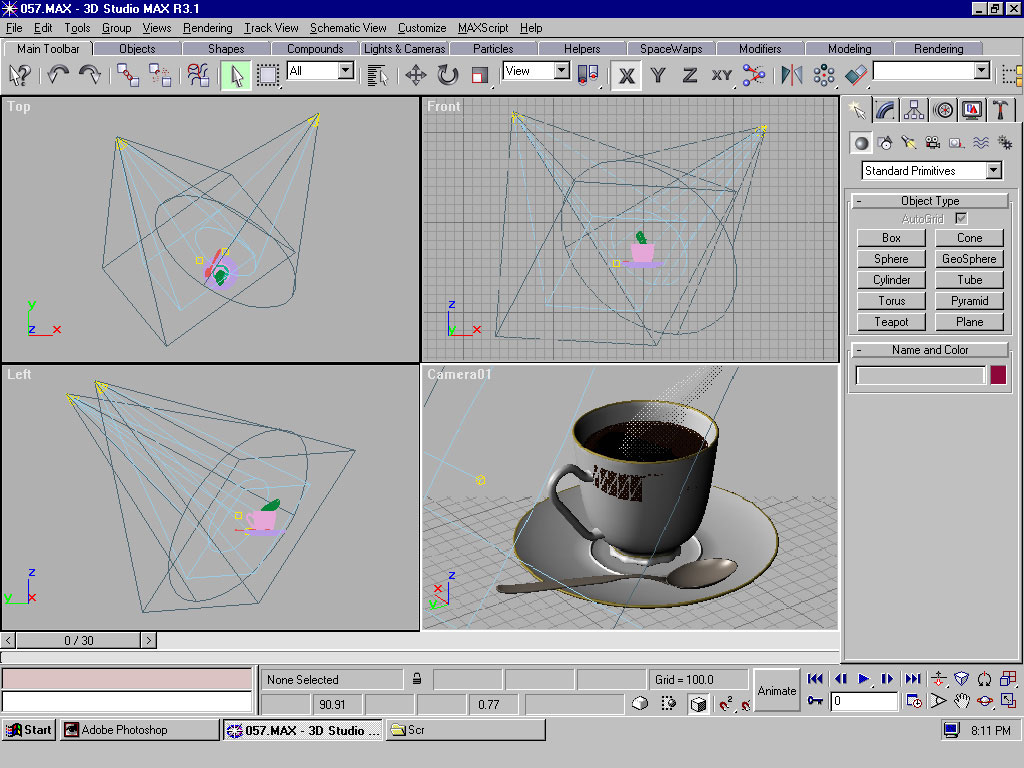Screen dimensions: 1024x768
Task: Open the Standard Primitives dropdown
Action: (x=930, y=170)
